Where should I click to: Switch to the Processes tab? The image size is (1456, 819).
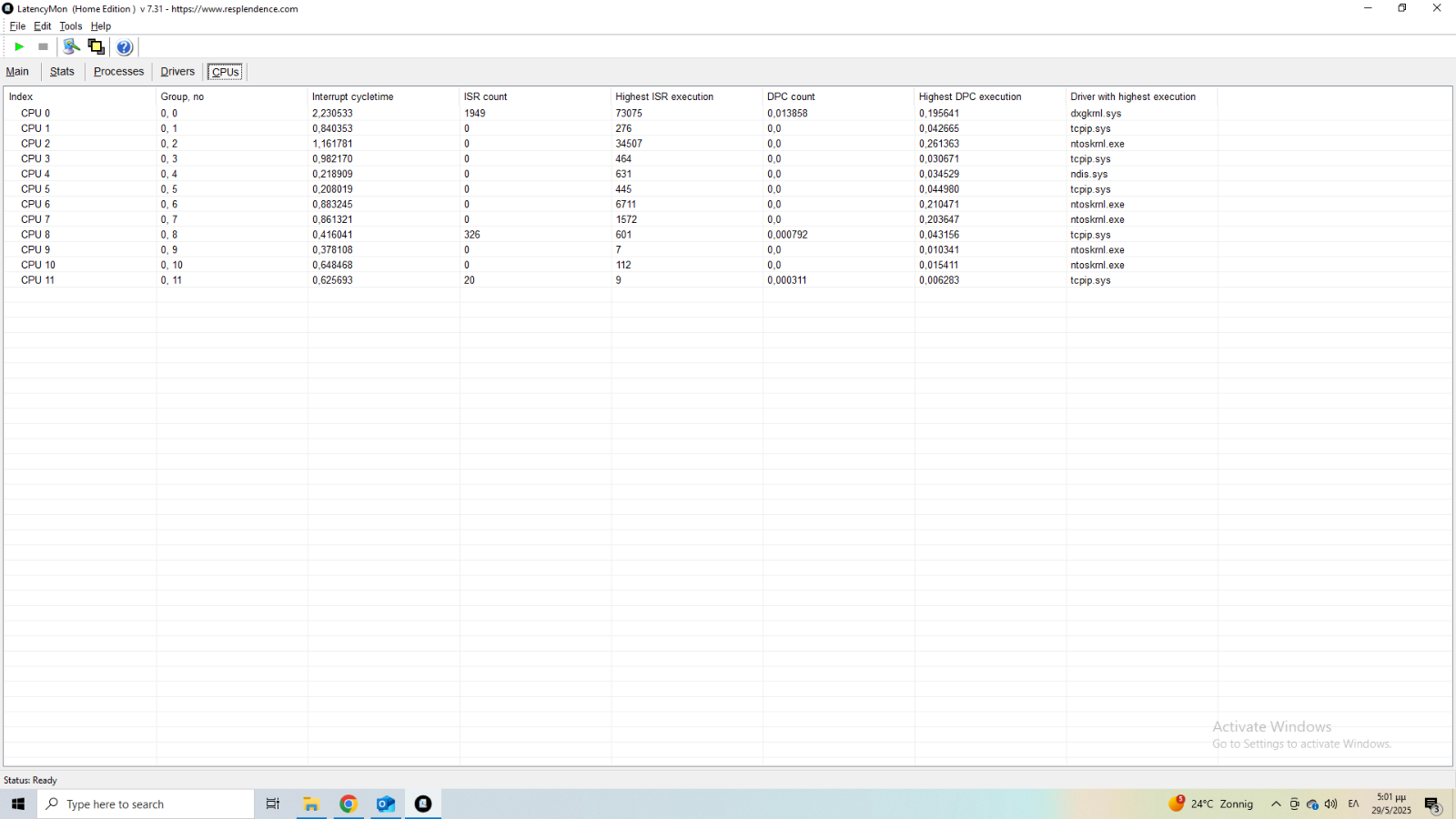coord(118,72)
